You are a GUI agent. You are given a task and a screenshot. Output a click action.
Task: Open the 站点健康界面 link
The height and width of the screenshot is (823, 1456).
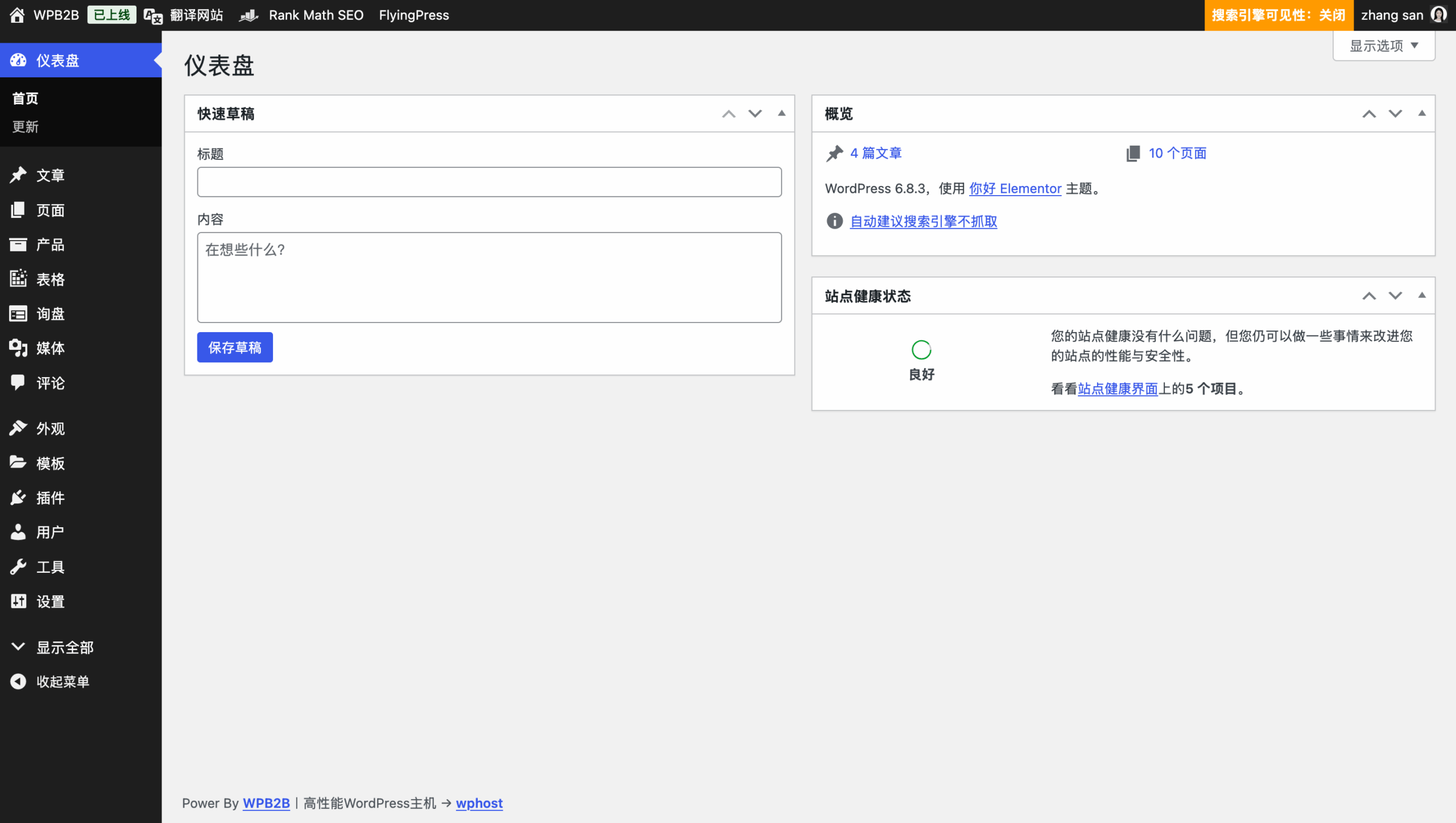(x=1117, y=388)
